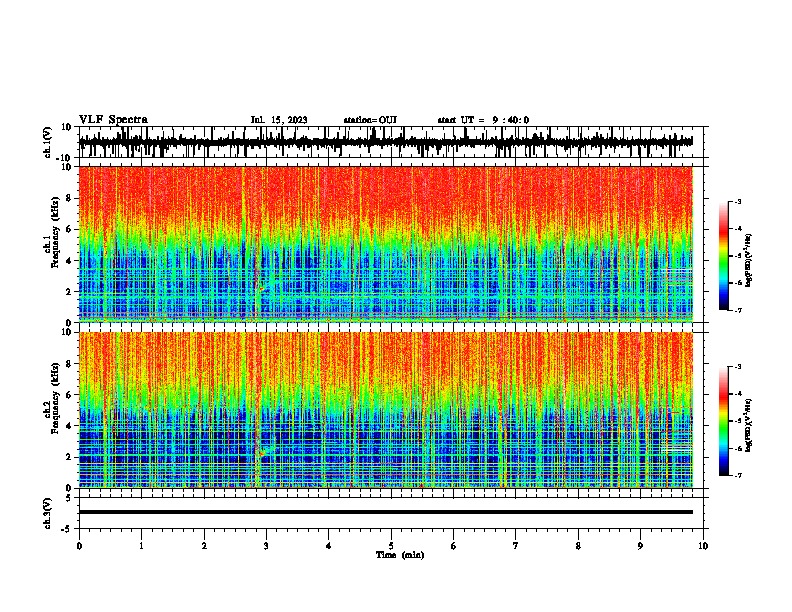The image size is (792, 612).
Task: Click the "4" kHz tick on ch.1 spectrogram
Action: tap(69, 261)
